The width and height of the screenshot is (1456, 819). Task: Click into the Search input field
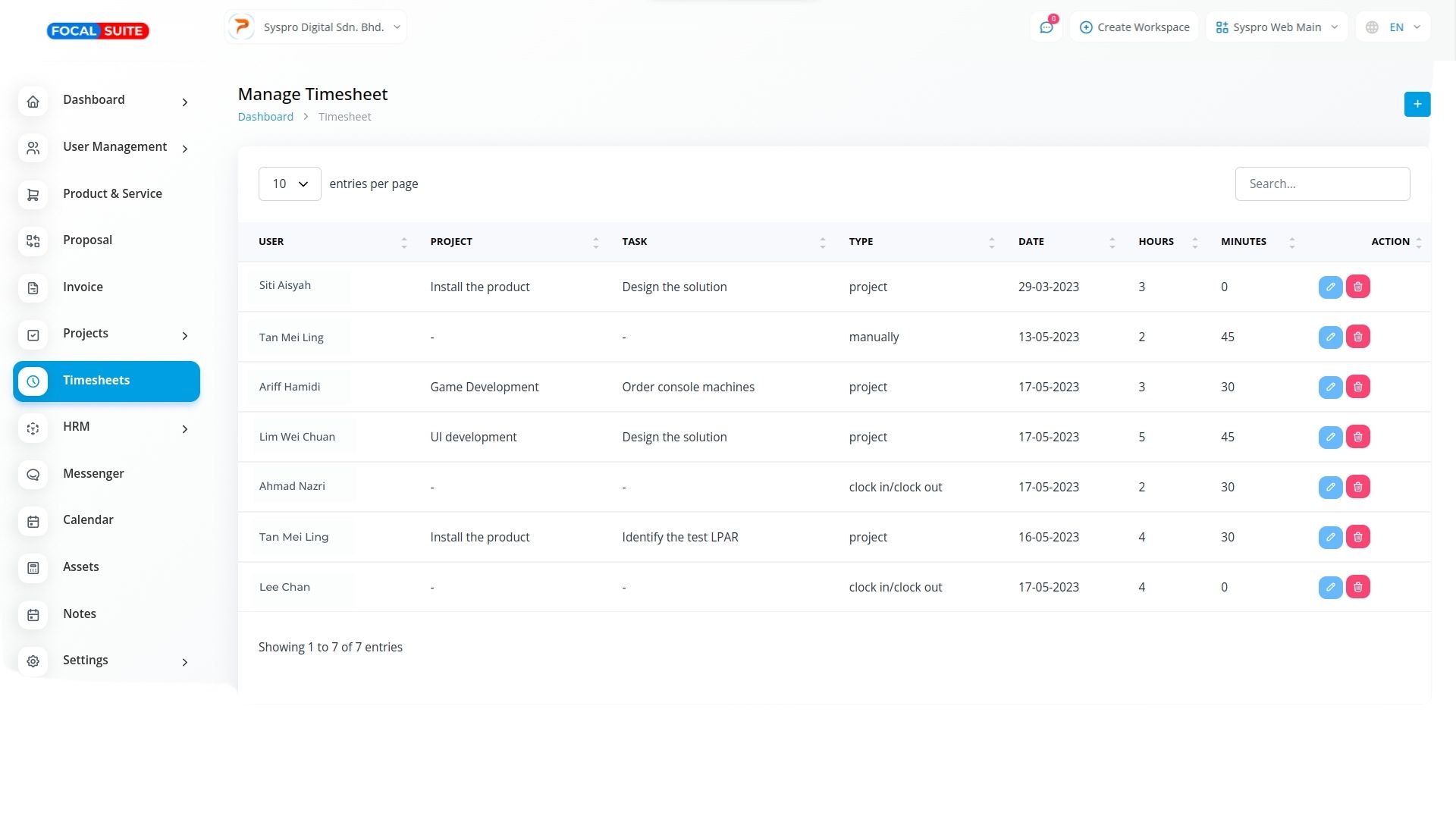1322,184
